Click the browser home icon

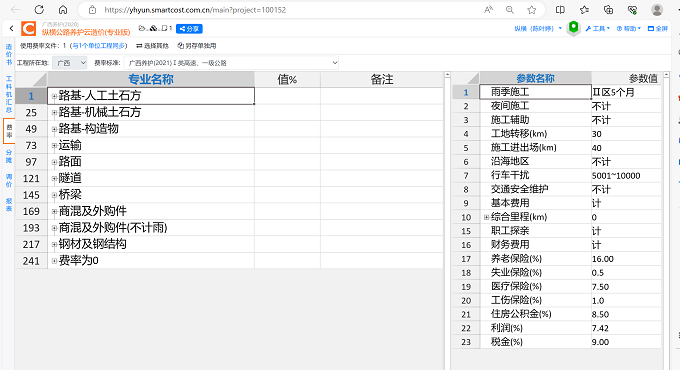point(63,10)
